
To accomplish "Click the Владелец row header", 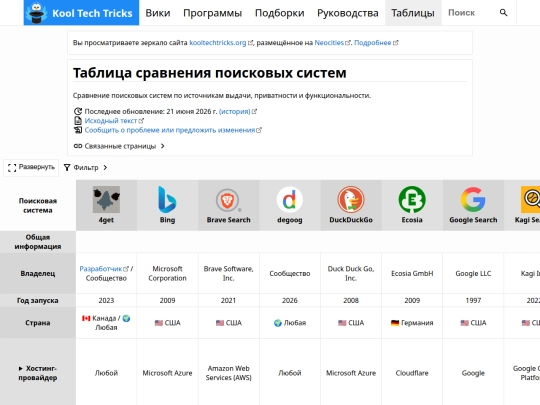I will coord(38,273).
